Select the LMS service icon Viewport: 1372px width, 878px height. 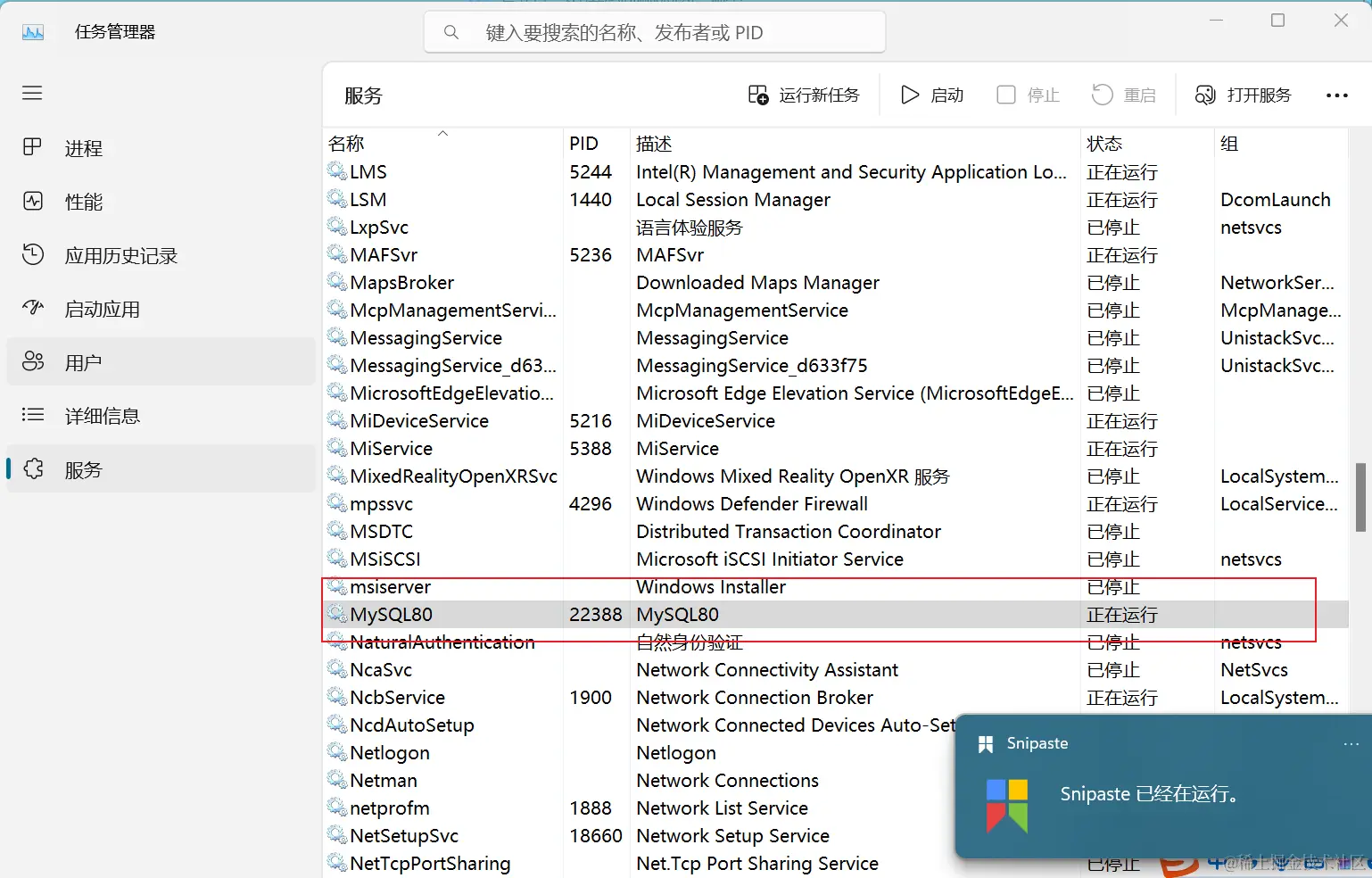(x=337, y=170)
